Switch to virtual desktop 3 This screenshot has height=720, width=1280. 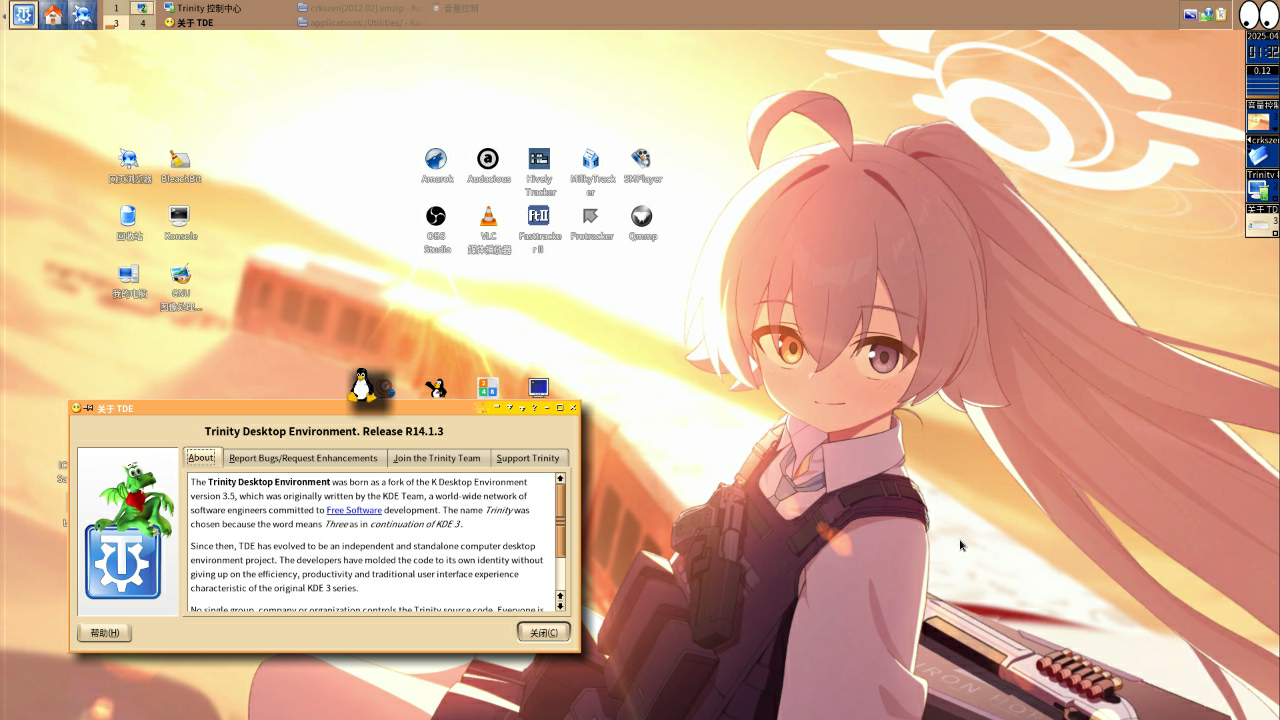116,23
